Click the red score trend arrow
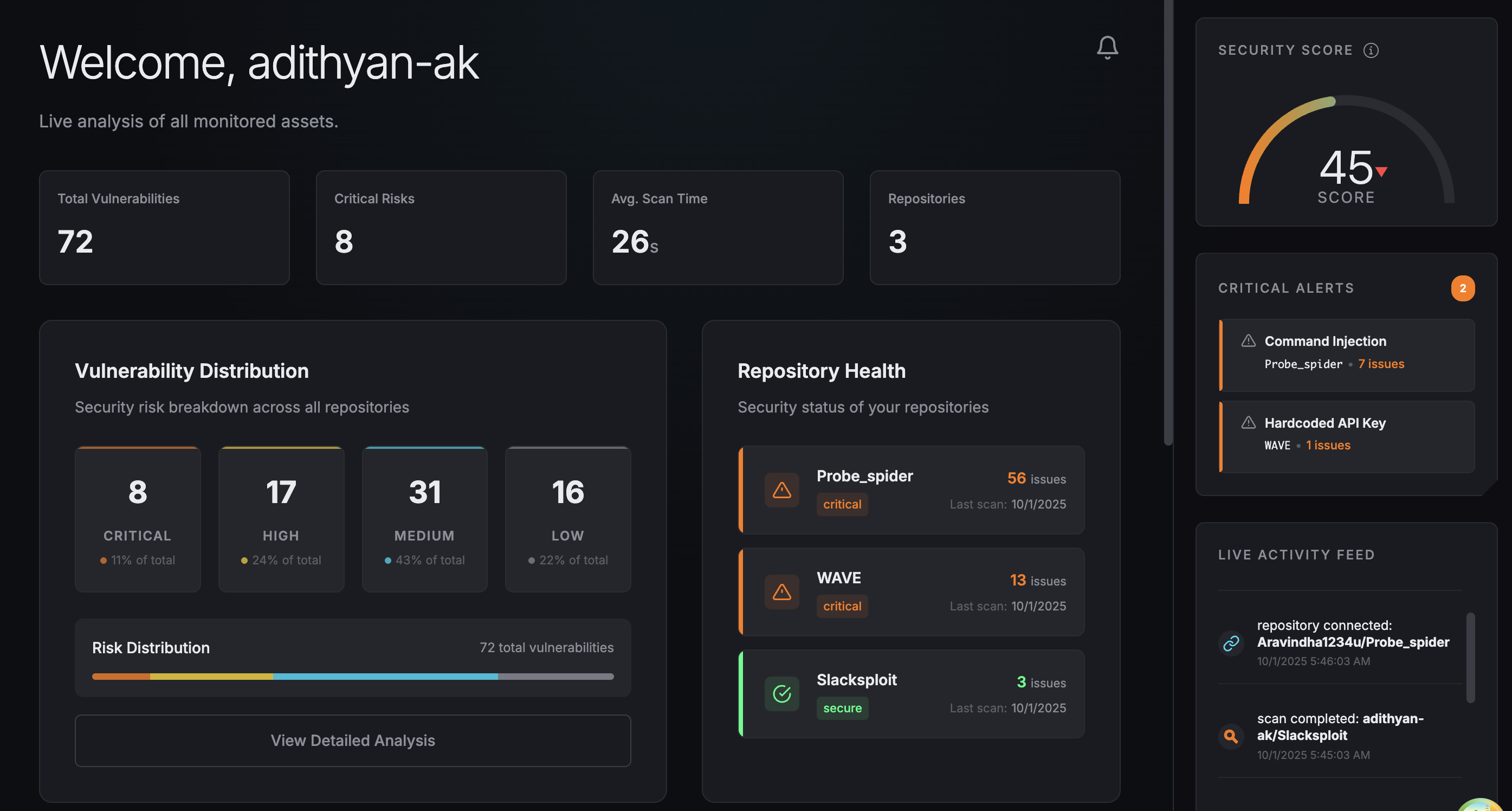 1382,171
